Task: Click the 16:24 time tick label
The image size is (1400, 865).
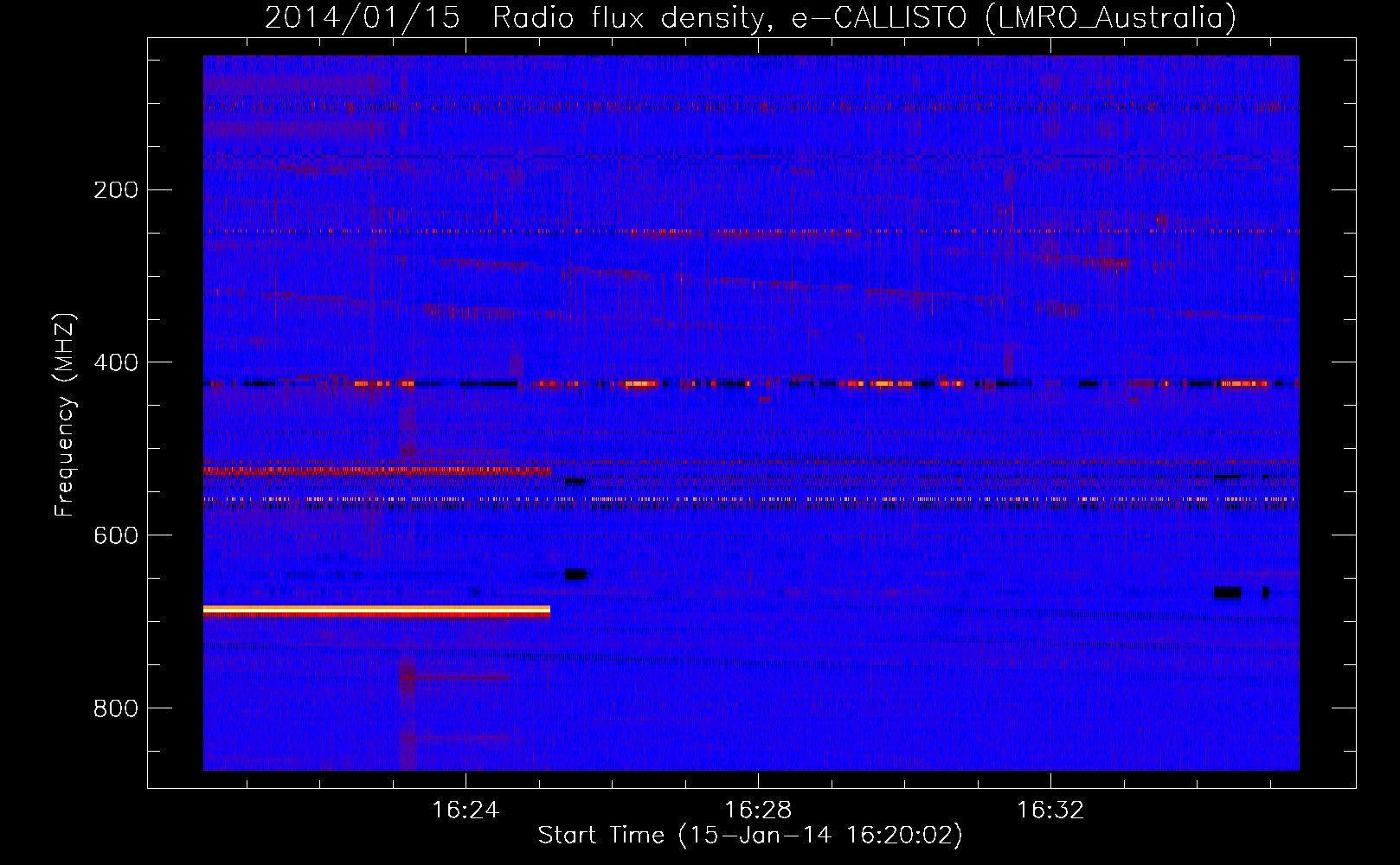Action: tap(466, 811)
